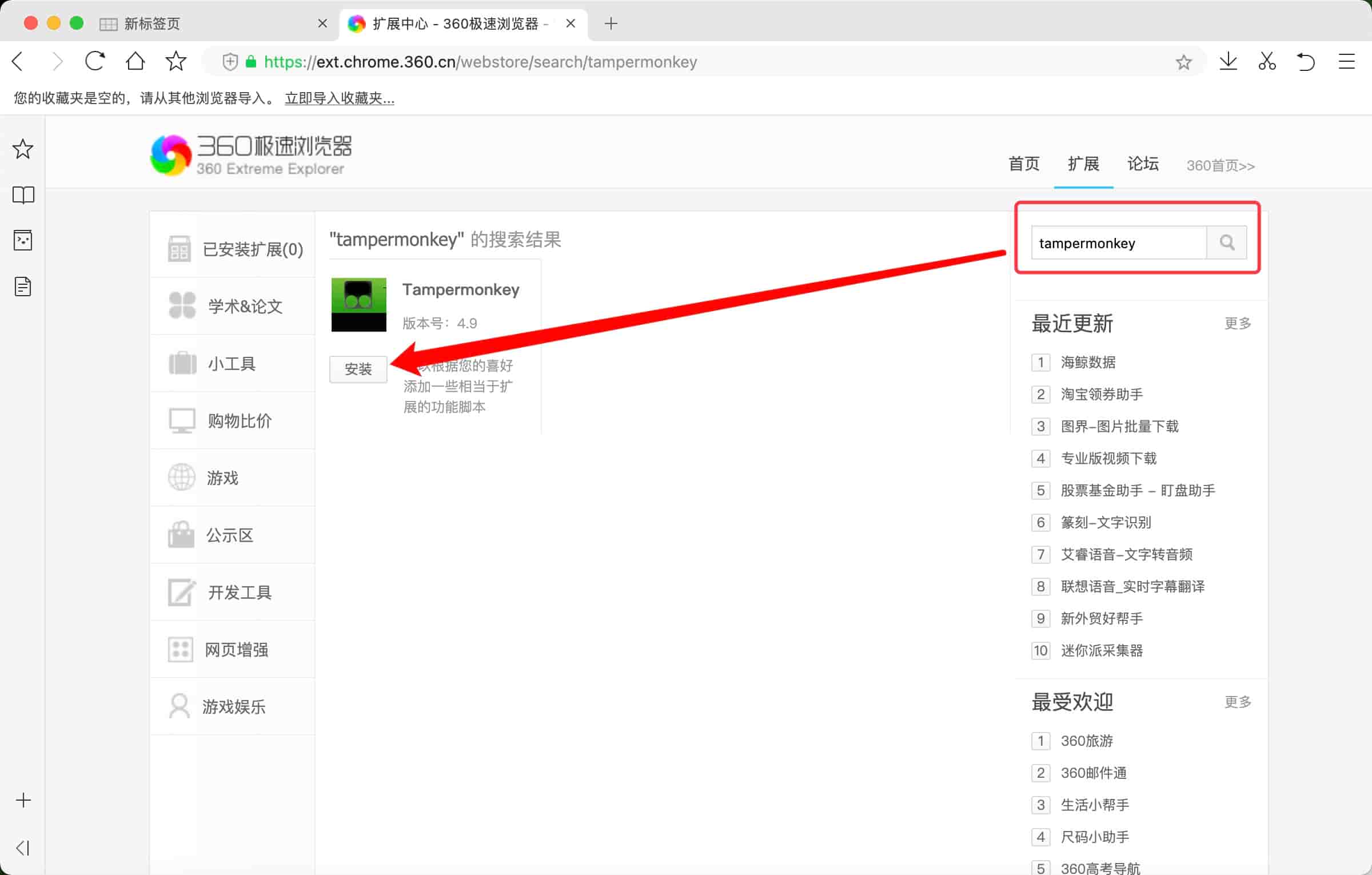
Task: Click the sidebar notes document icon
Action: click(23, 287)
